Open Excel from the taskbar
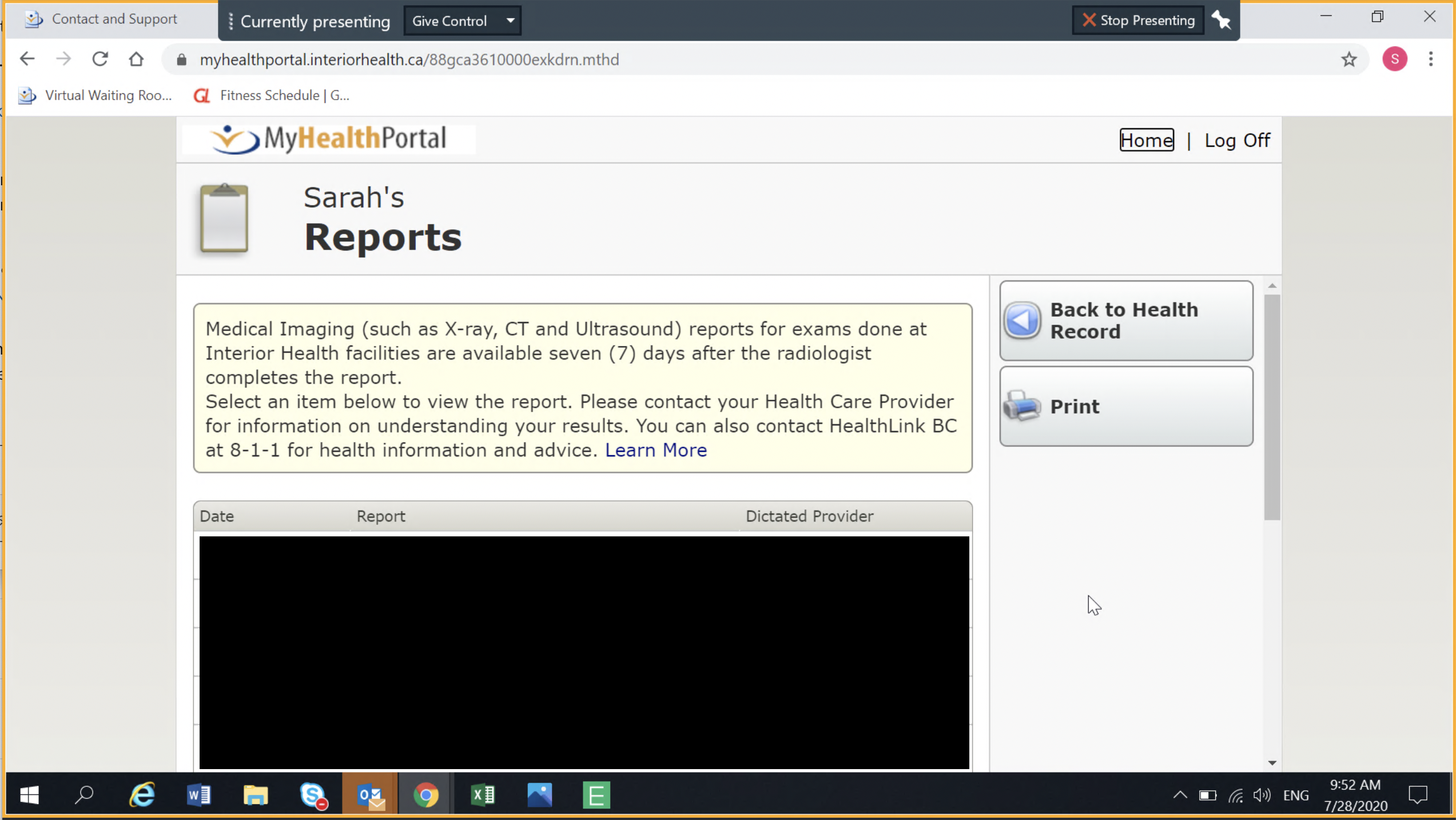Viewport: 1456px width, 820px height. [x=483, y=795]
